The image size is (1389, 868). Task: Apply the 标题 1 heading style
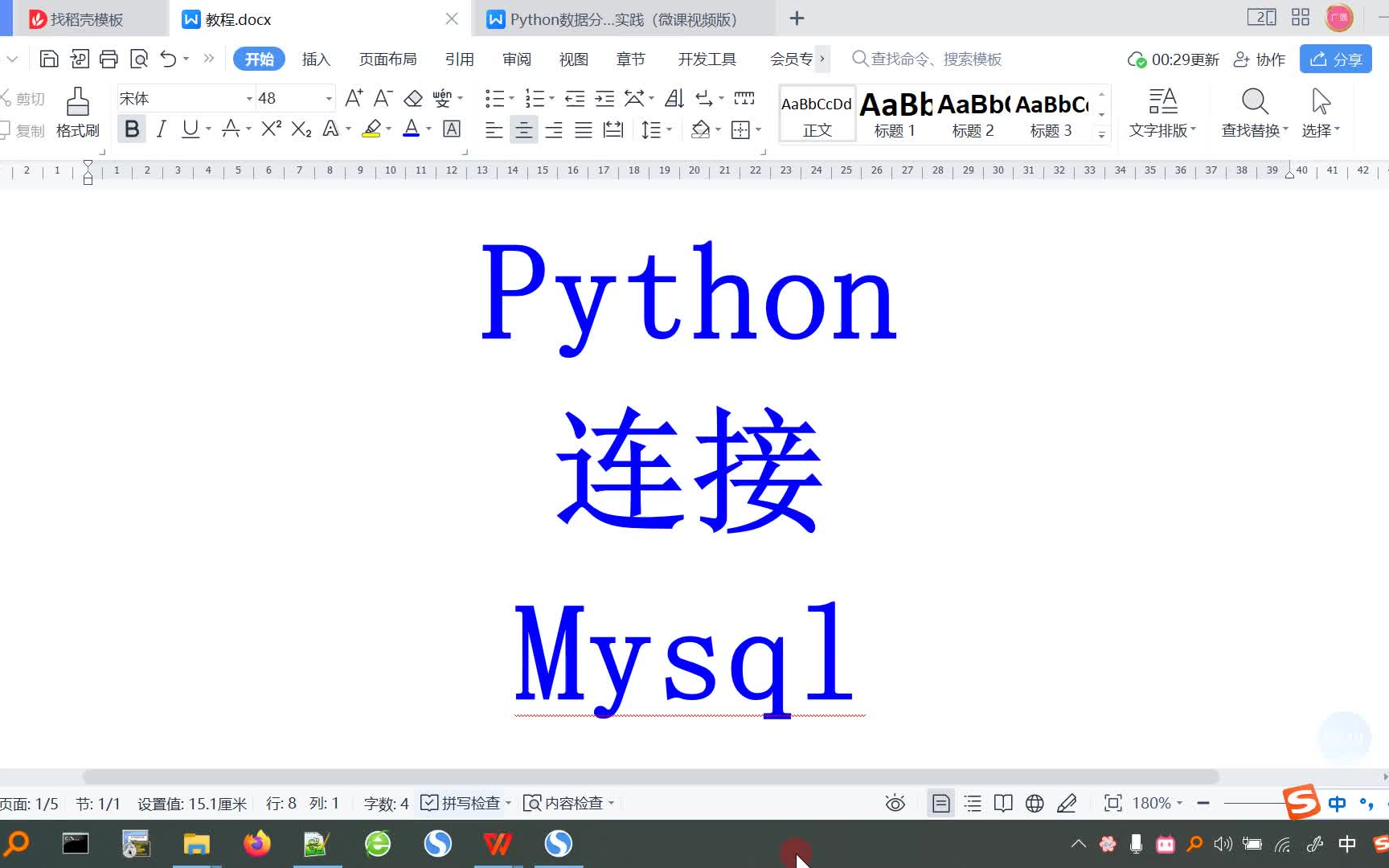point(895,114)
